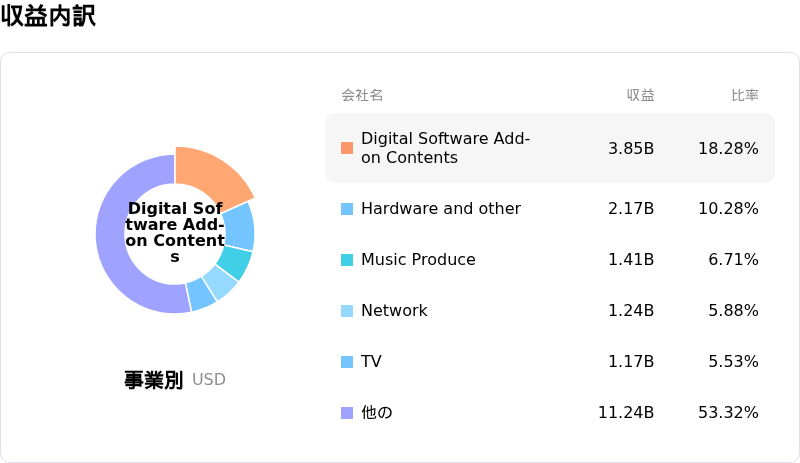Click the 3.85B revenue value
The height and width of the screenshot is (463, 800).
[631, 148]
